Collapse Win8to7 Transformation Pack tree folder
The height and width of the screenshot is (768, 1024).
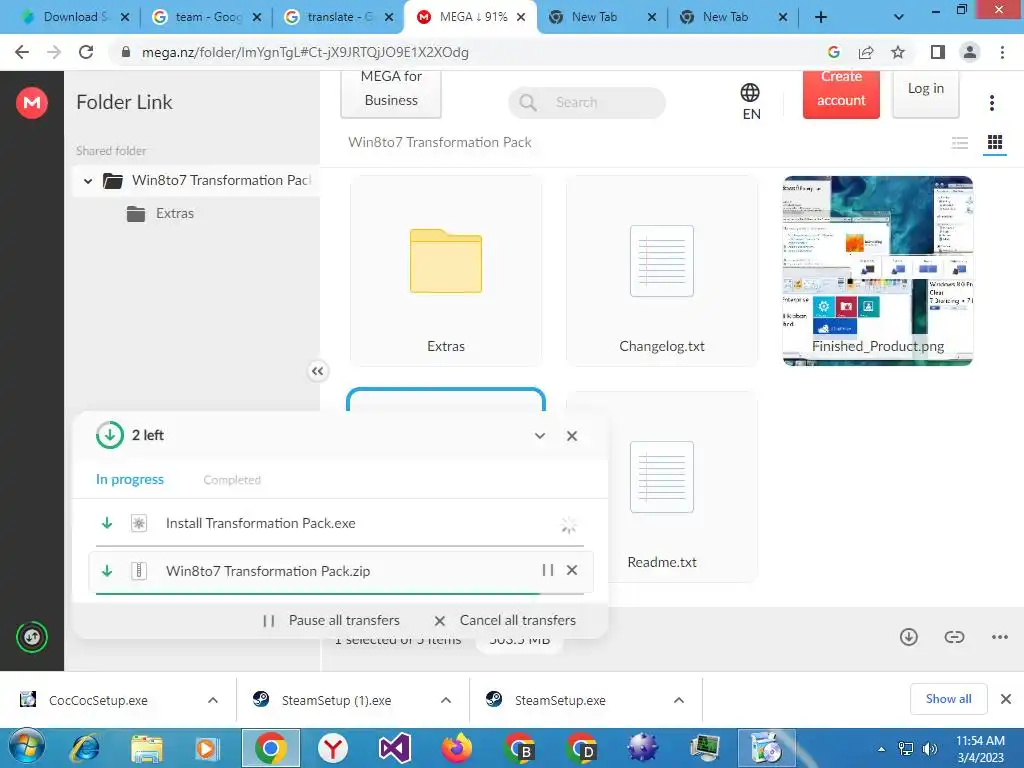click(88, 181)
